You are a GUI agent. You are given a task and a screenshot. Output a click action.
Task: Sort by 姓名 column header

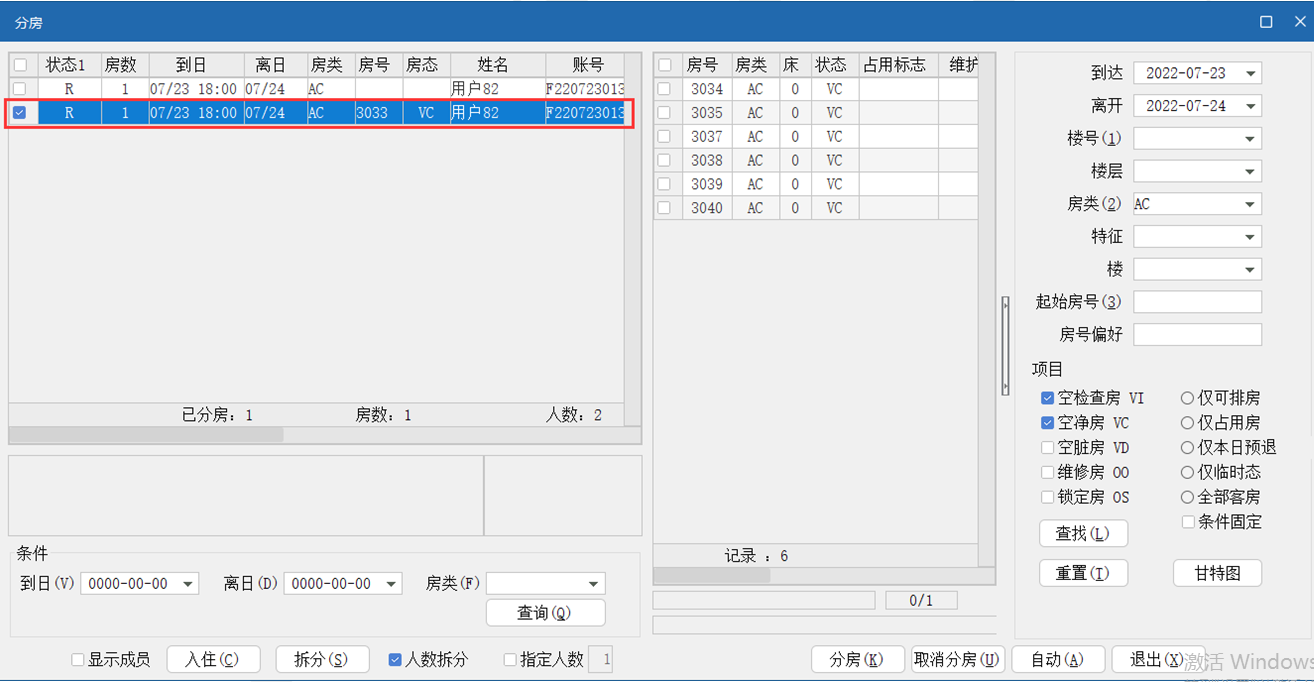tap(497, 65)
